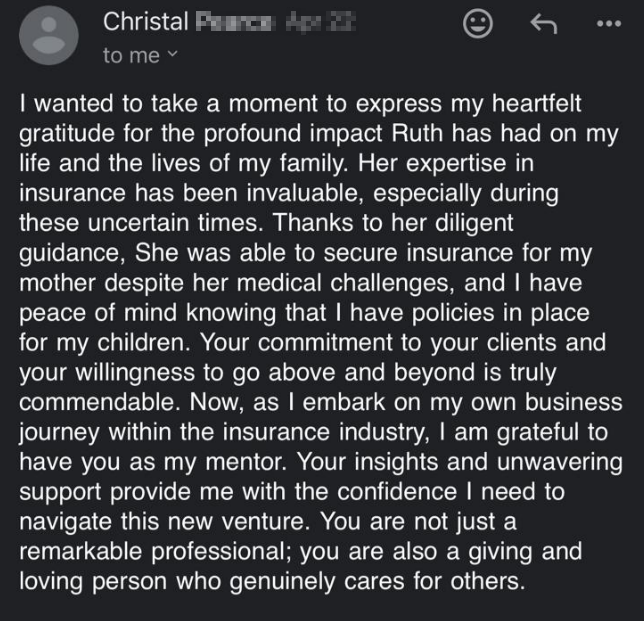Reply to Christal's message using the arrow
This screenshot has height=621, width=644.
pos(544,23)
